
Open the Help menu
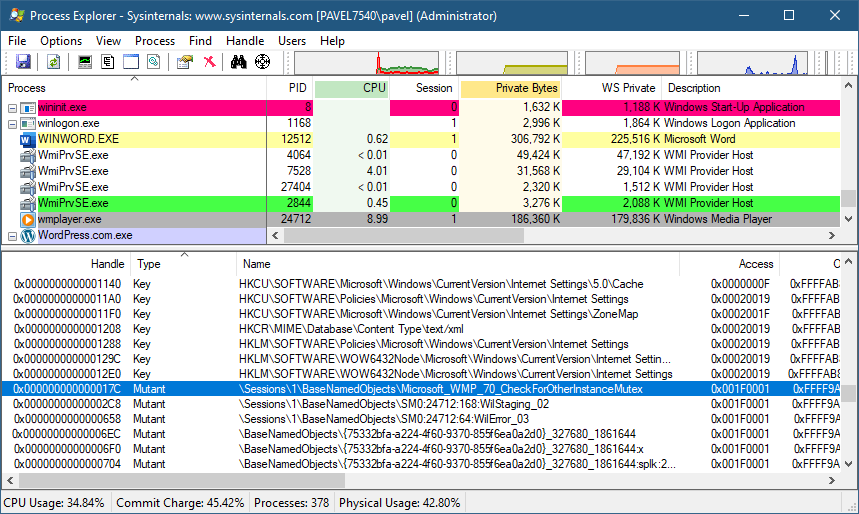pos(333,41)
